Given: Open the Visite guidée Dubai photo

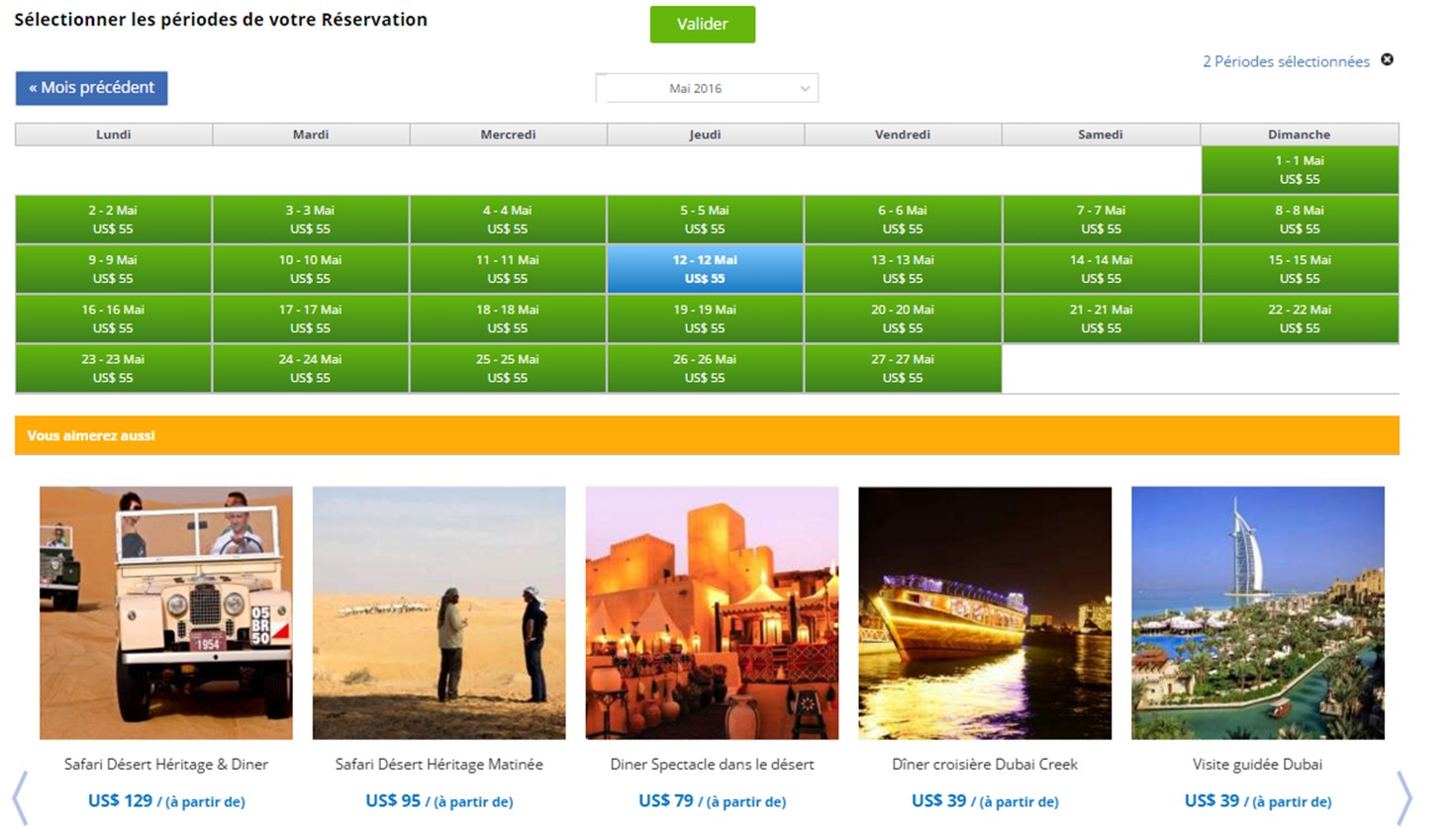Looking at the screenshot, I should tap(1258, 612).
